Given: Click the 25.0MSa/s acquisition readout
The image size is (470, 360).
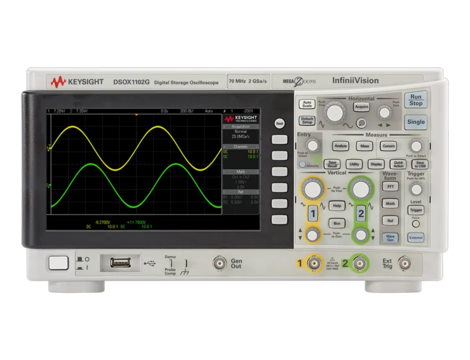Looking at the screenshot, I should 241,137.
